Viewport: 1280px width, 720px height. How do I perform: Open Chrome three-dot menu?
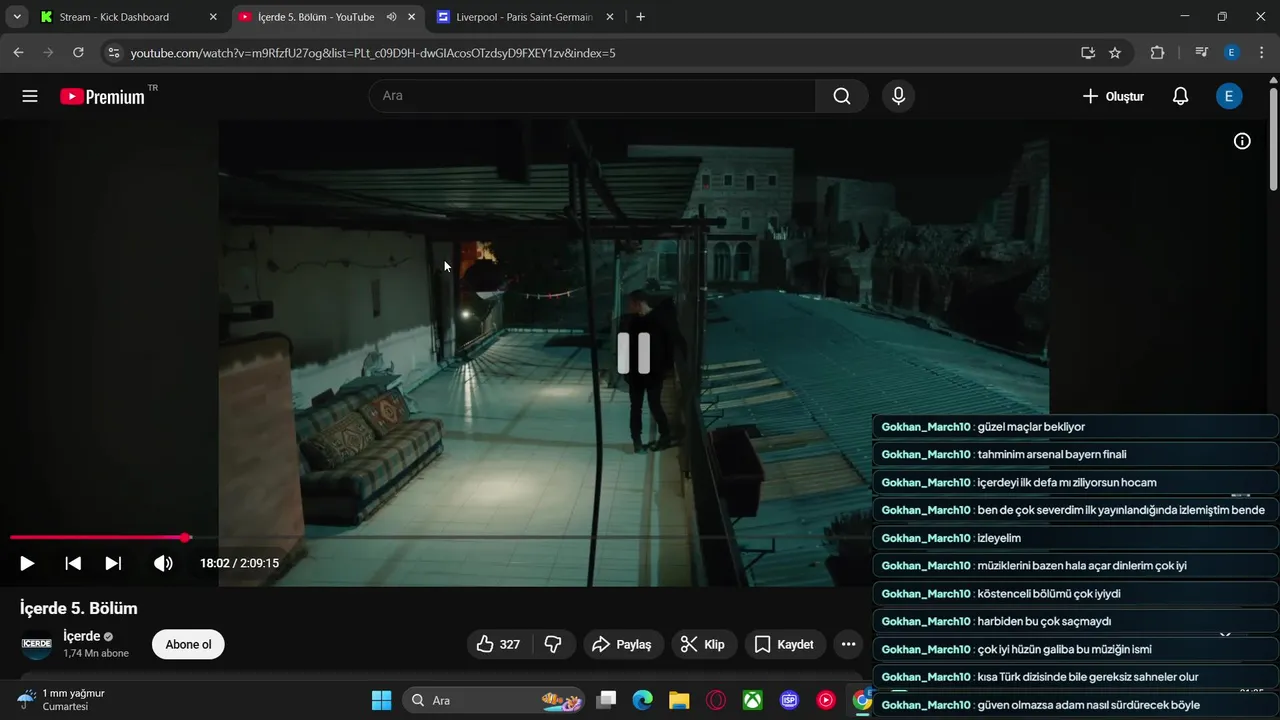click(1261, 53)
